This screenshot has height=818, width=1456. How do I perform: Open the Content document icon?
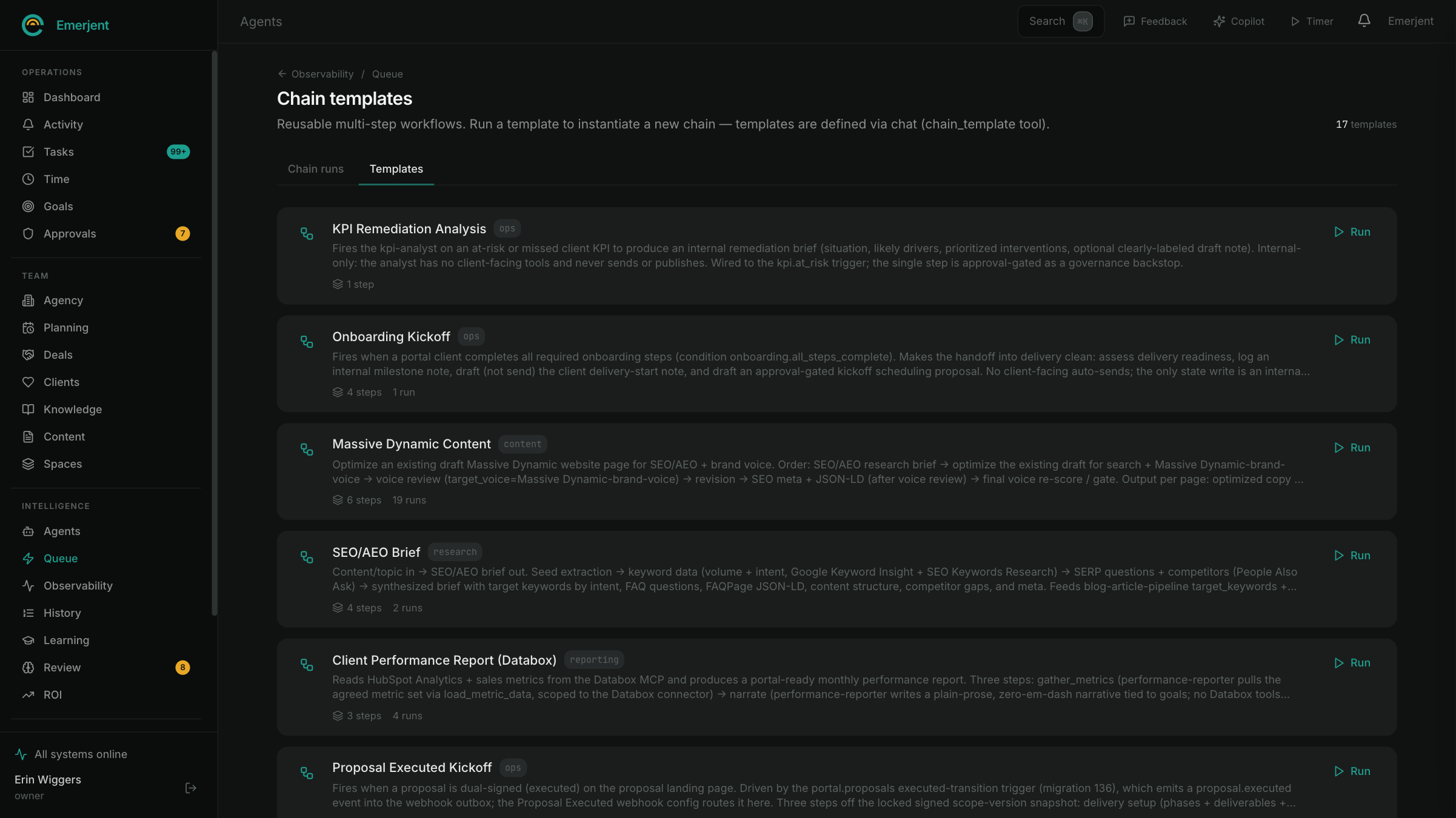coord(28,436)
